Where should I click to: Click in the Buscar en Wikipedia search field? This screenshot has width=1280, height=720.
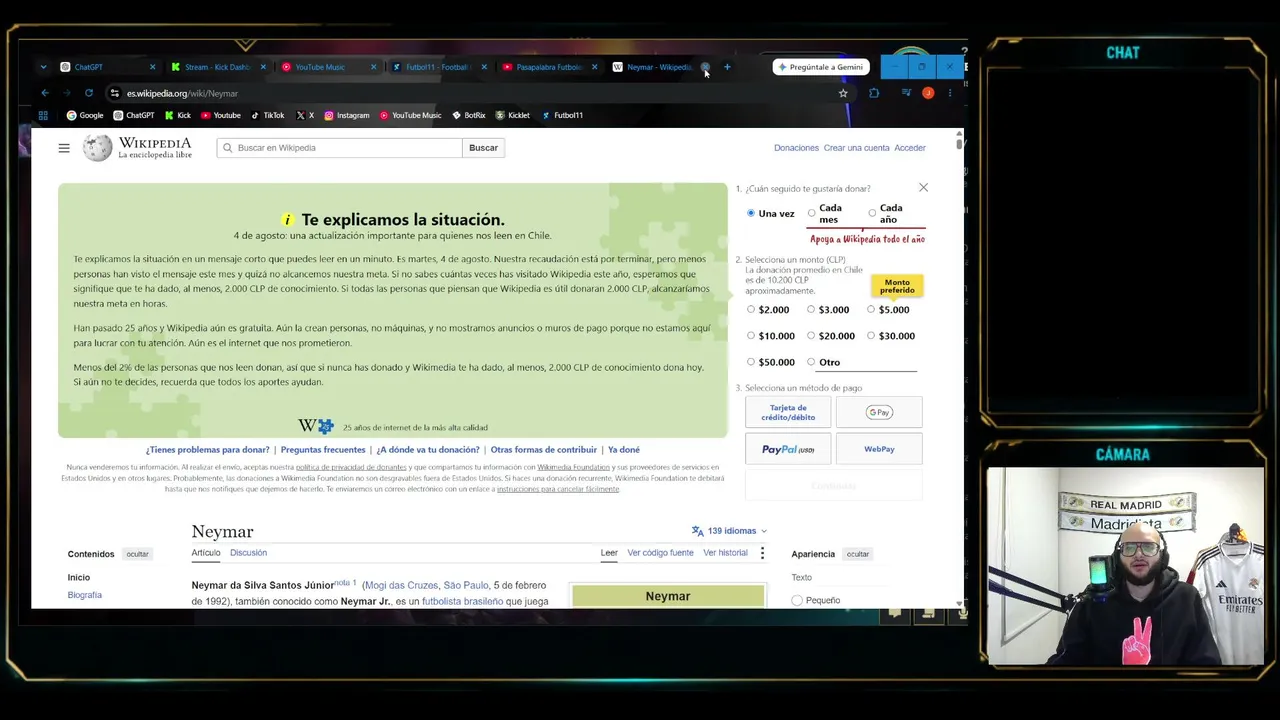(340, 148)
